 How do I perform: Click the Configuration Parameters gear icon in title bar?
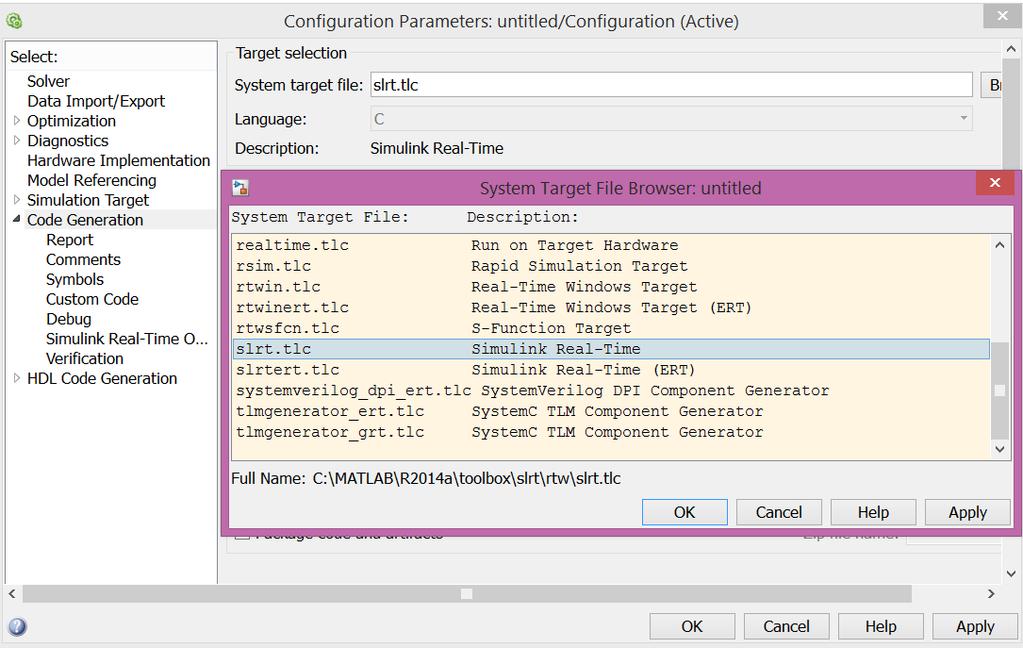click(14, 21)
